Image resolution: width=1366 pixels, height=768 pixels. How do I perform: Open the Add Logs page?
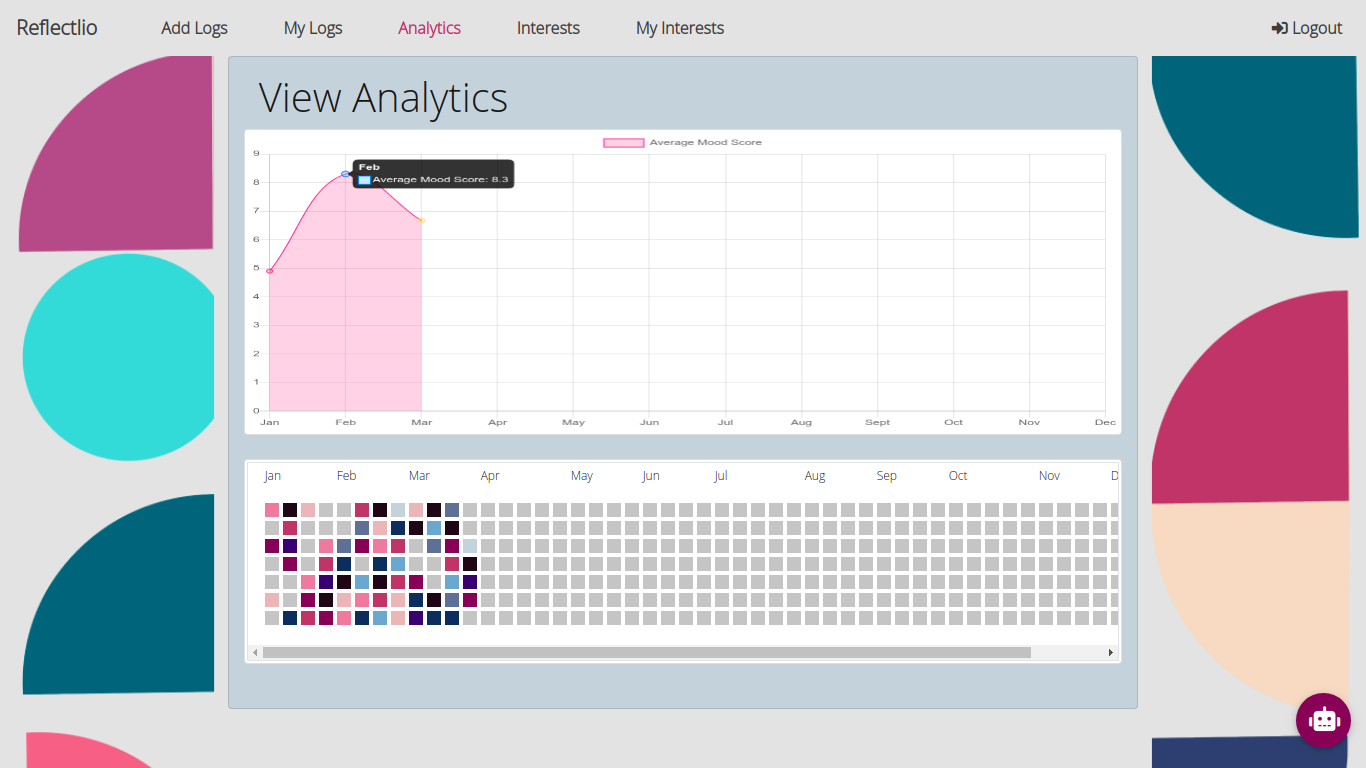pos(194,28)
